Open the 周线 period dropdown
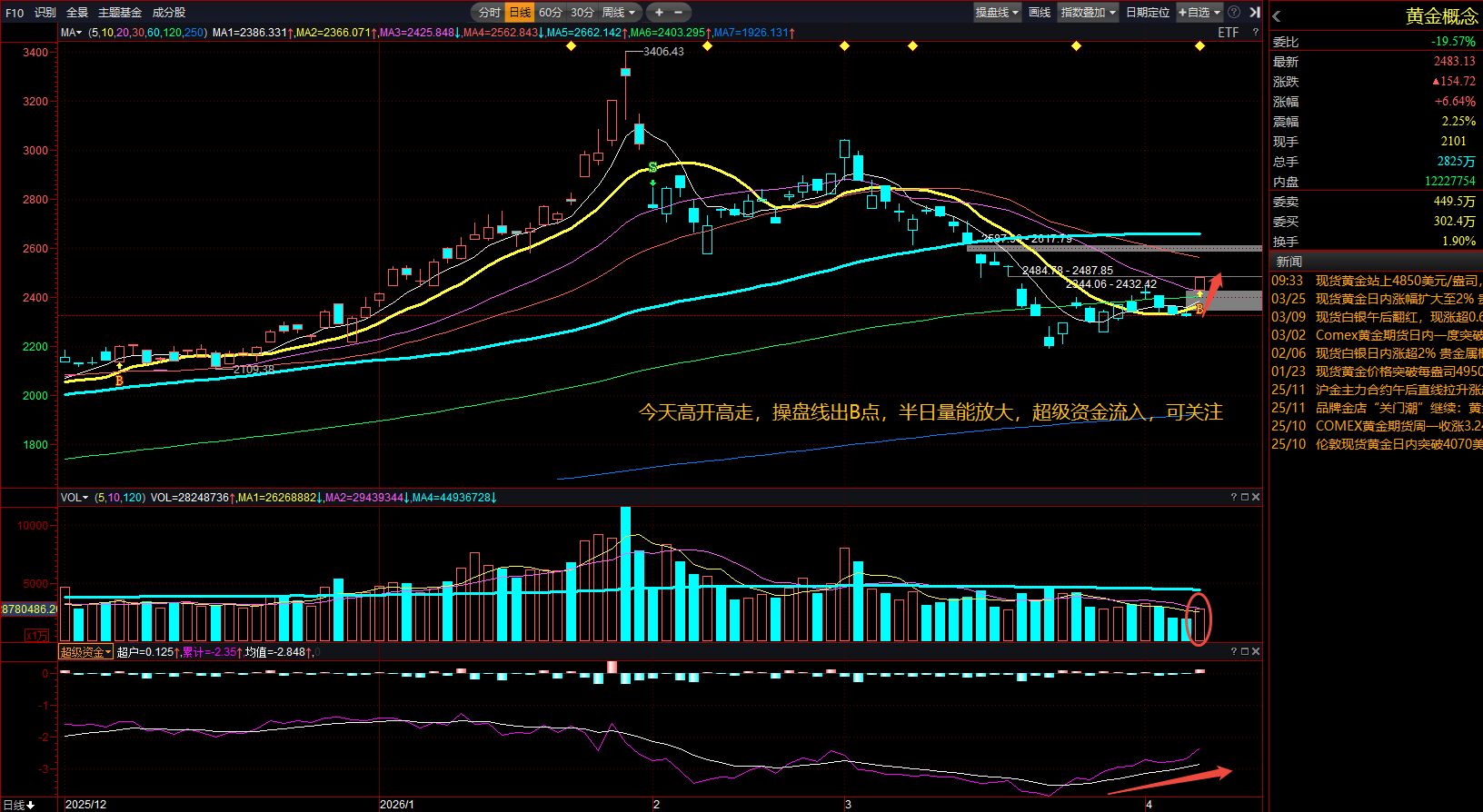This screenshot has height=812, width=1483. (620, 12)
